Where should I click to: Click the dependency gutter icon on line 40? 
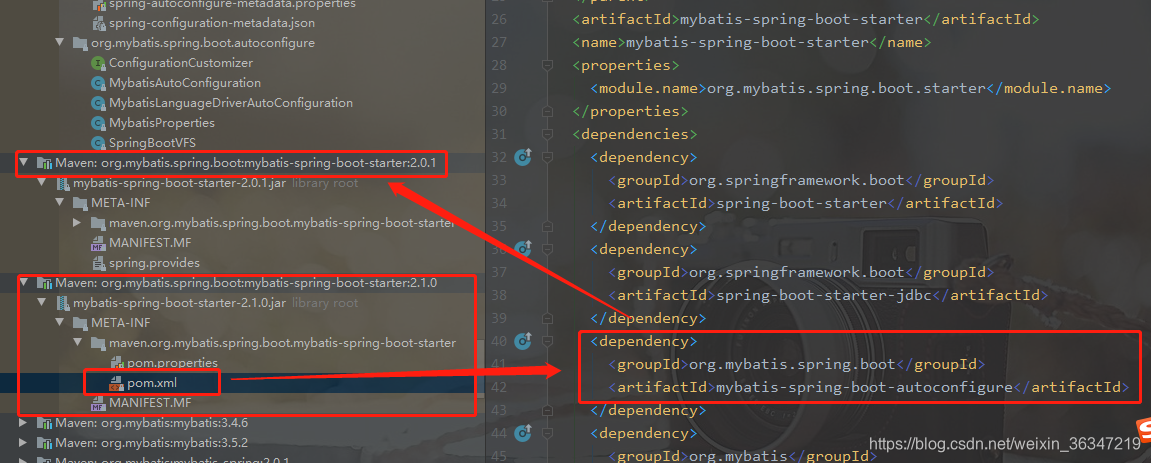pyautogui.click(x=523, y=341)
